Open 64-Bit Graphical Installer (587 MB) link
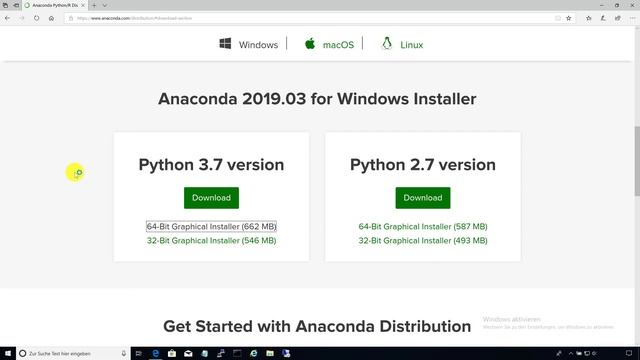Viewport: 640px width, 360px height. pos(422,227)
